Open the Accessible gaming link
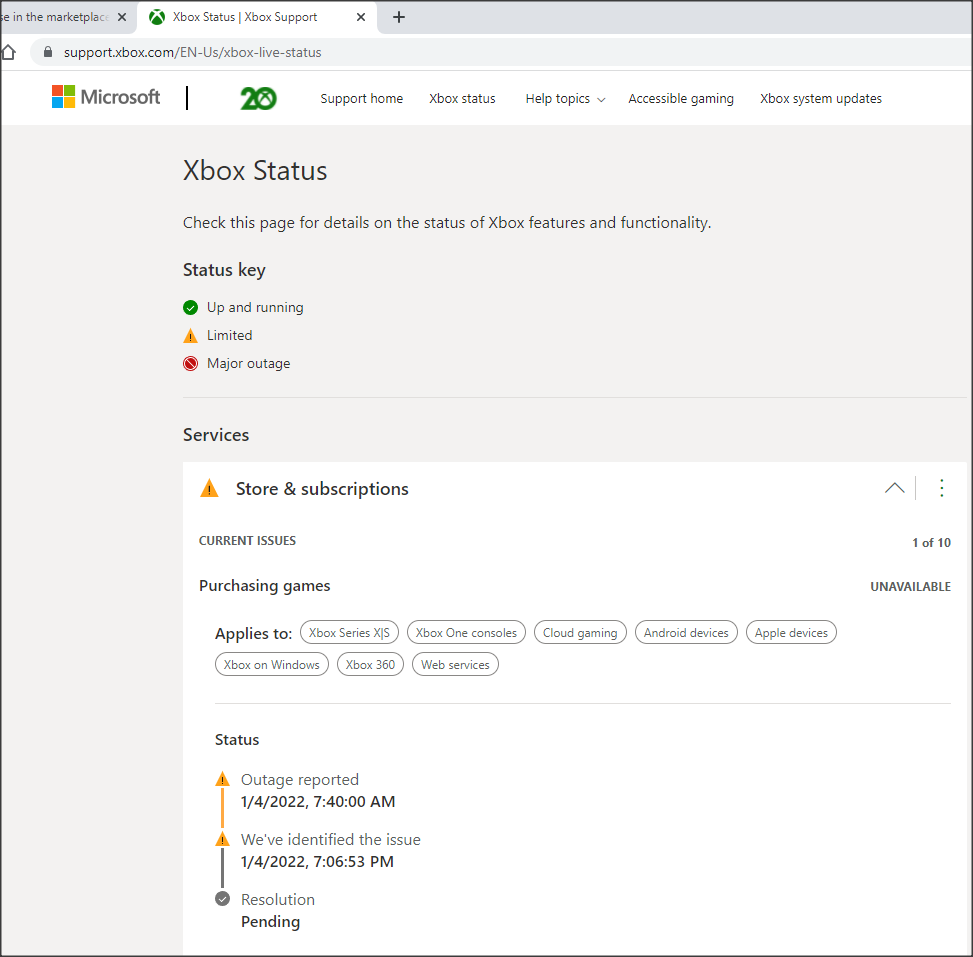Screen dimensions: 973x957 pos(681,98)
